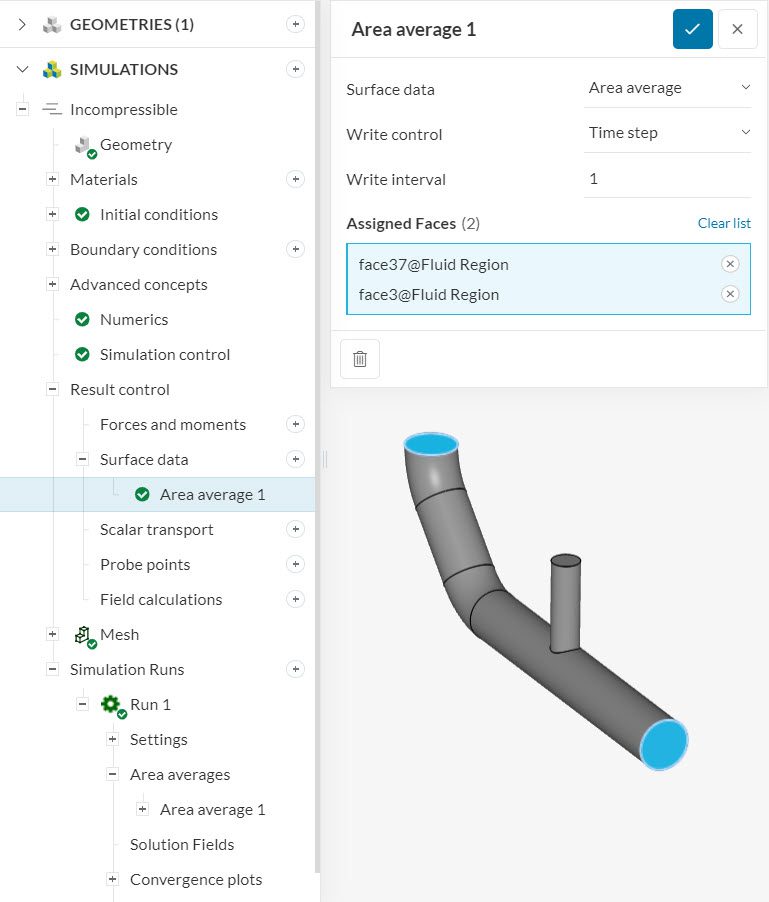Image resolution: width=769 pixels, height=902 pixels.
Task: Open Convergence plots under Run 1
Action: (x=195, y=879)
